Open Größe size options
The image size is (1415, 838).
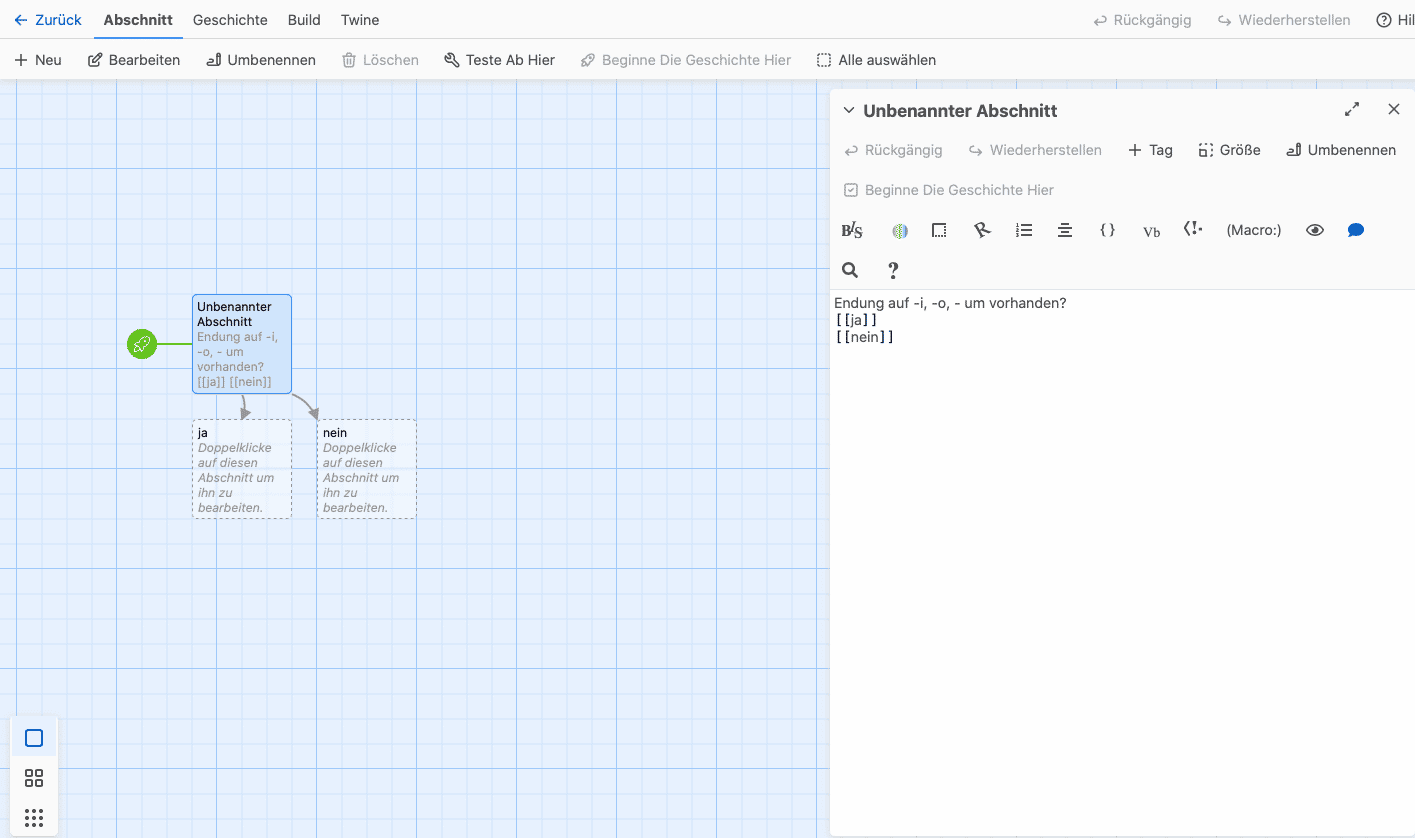coord(1229,150)
